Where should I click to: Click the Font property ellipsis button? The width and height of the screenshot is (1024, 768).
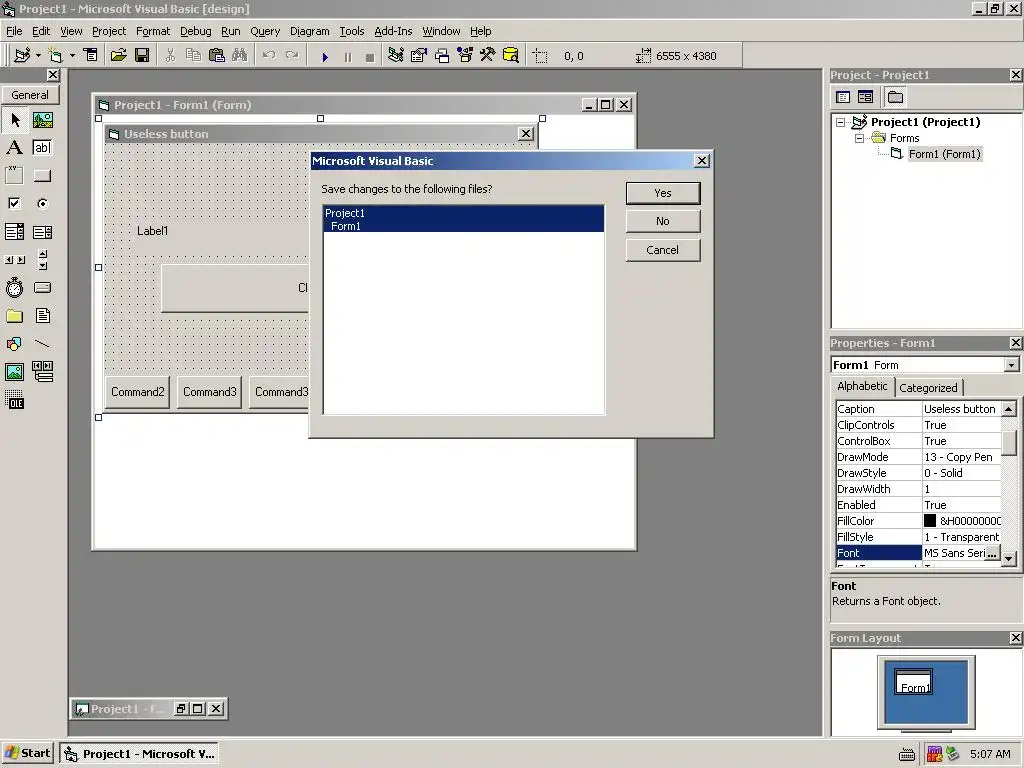tap(992, 553)
